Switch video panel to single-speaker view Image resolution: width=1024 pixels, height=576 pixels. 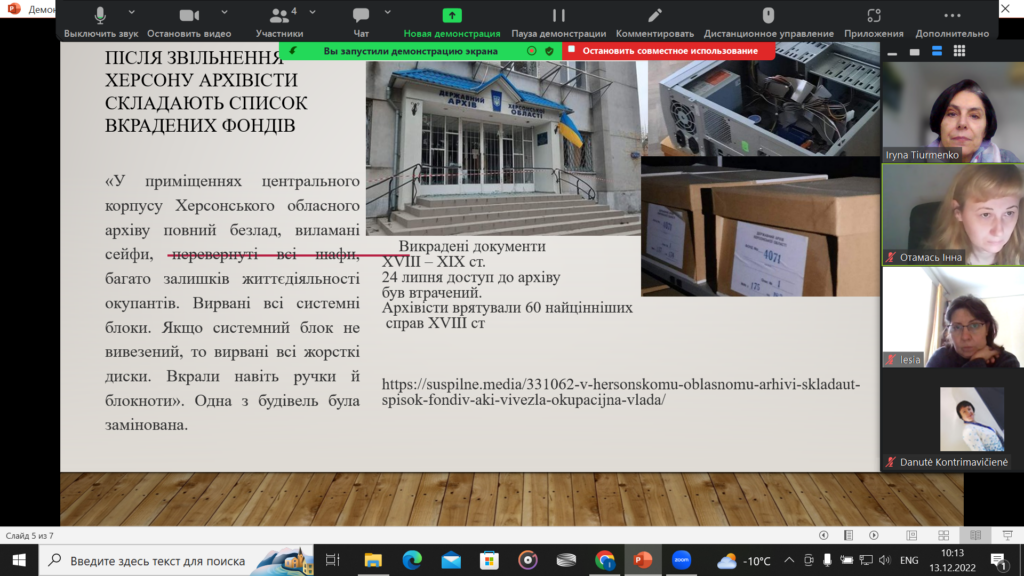[x=913, y=51]
